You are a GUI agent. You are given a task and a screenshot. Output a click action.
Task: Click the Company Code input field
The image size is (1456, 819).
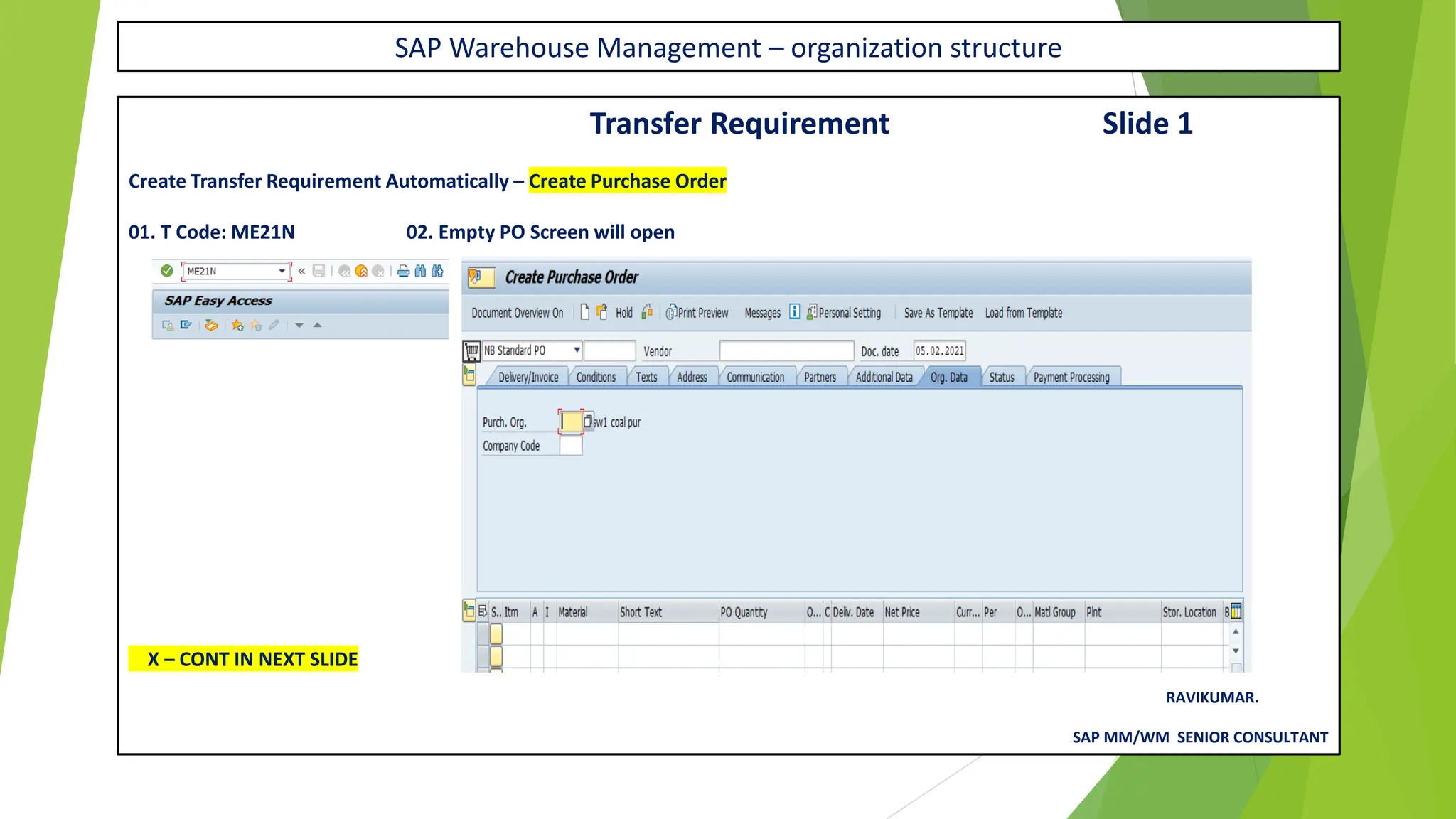[x=570, y=446]
